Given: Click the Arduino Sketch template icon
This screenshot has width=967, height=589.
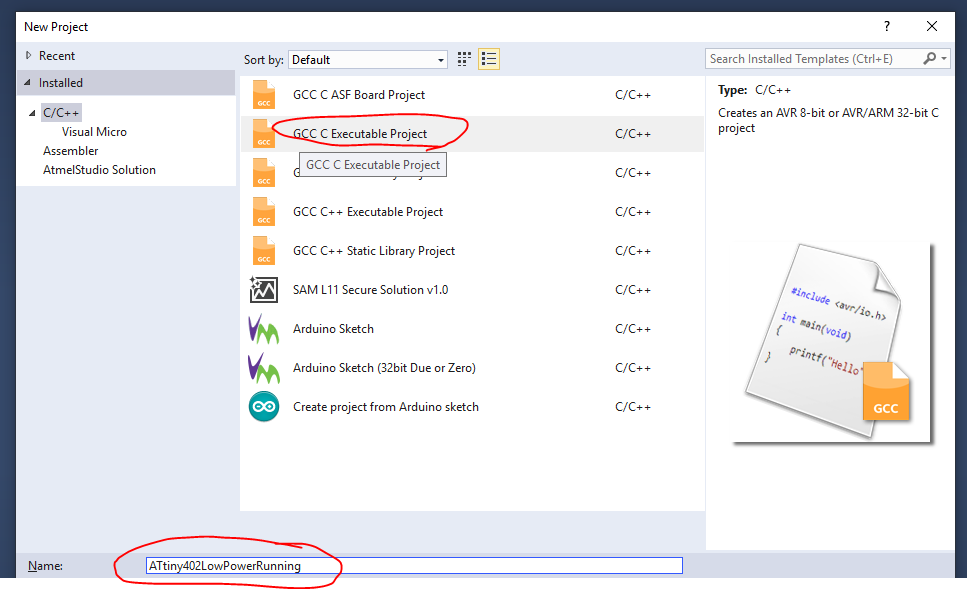Looking at the screenshot, I should coord(264,329).
